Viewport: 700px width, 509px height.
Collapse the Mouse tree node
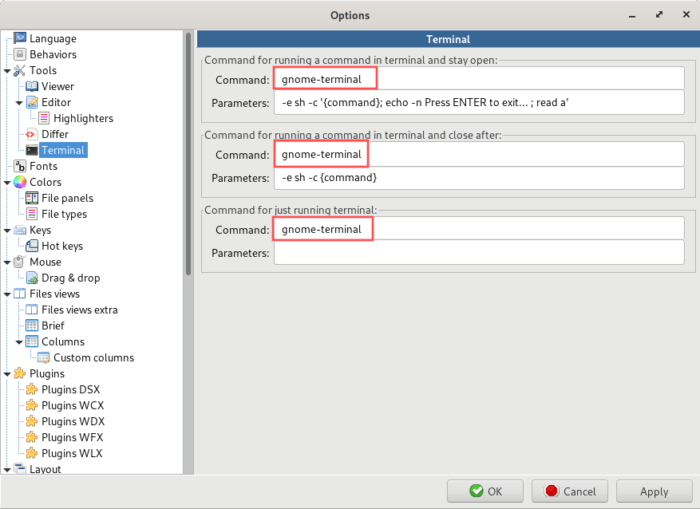click(x=7, y=262)
